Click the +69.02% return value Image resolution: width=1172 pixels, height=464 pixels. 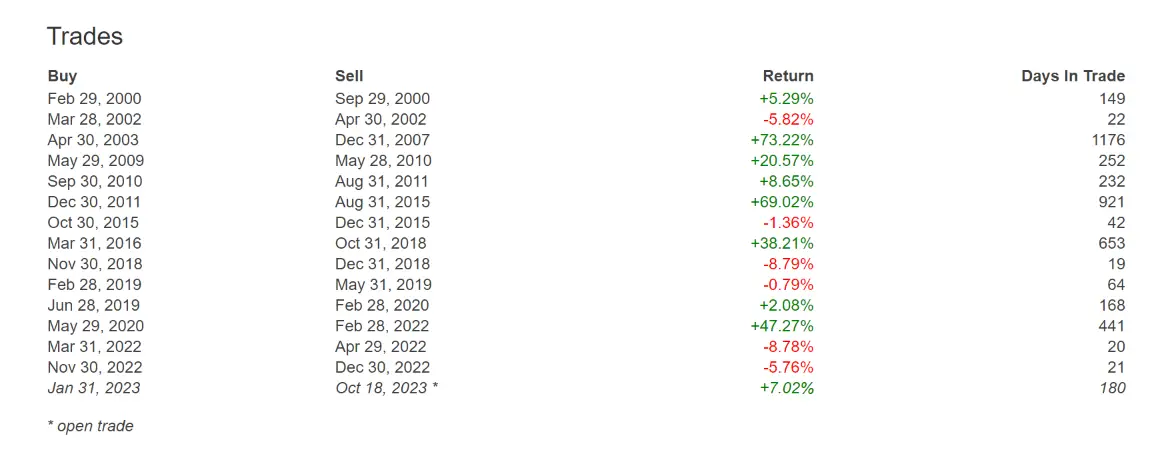[x=785, y=202]
